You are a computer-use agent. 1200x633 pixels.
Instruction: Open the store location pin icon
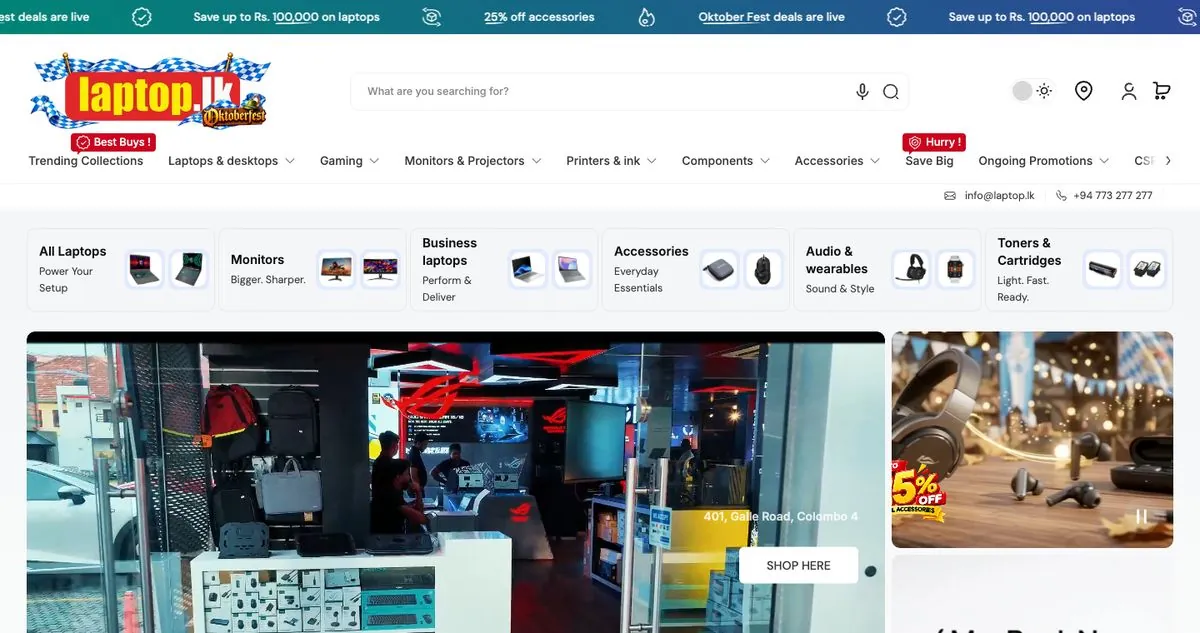[1083, 91]
